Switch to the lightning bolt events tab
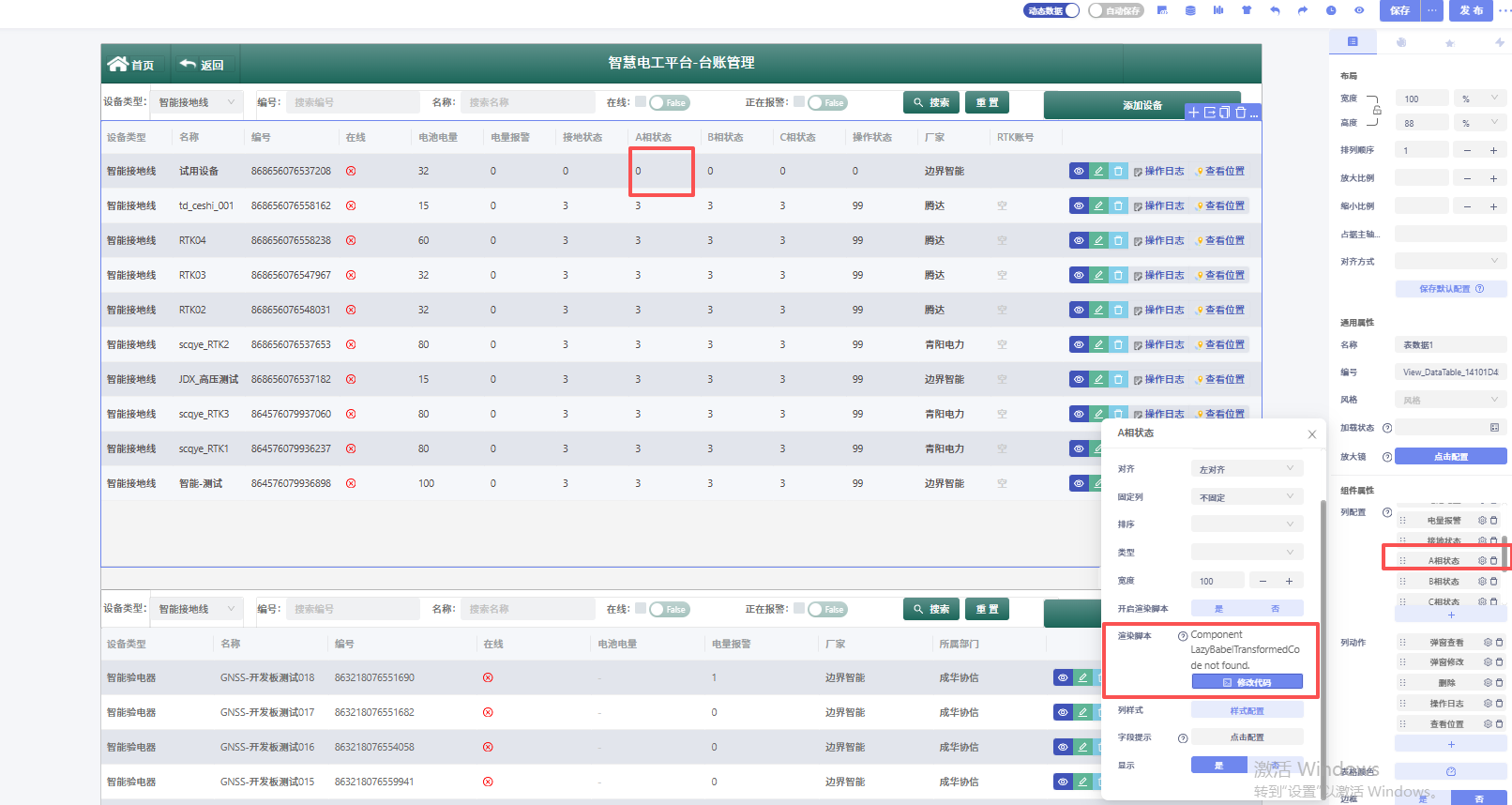The height and width of the screenshot is (805, 1512). click(x=1499, y=42)
